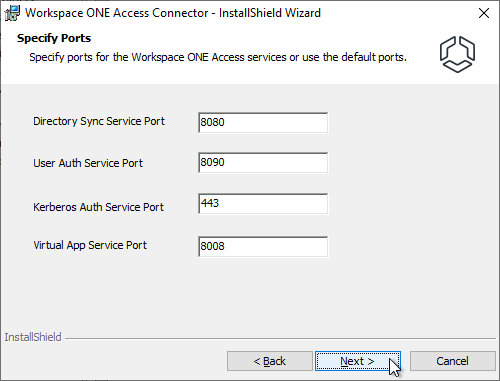
Task: Click the default ports description text
Action: click(x=218, y=57)
